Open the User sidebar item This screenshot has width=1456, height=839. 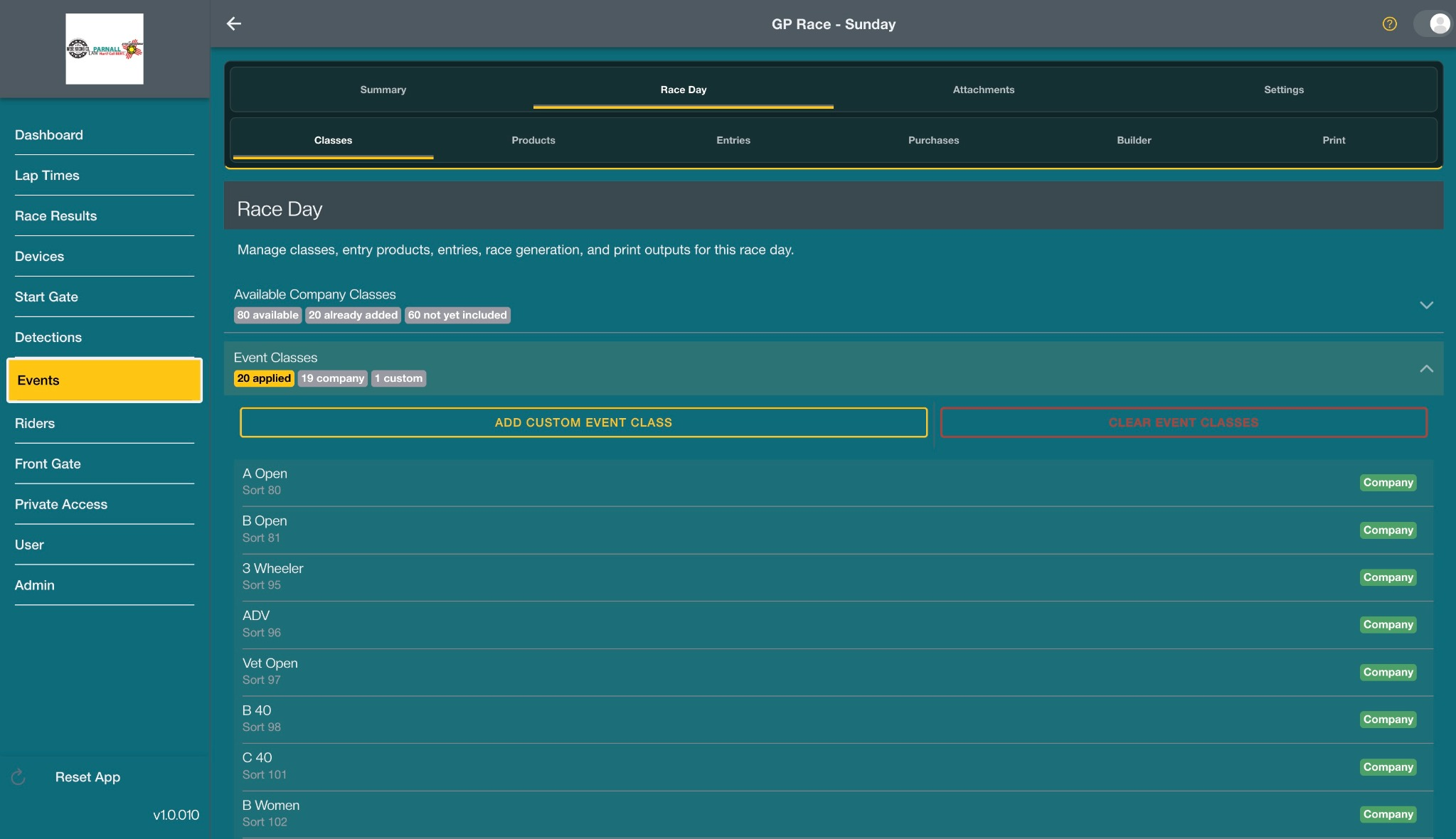[105, 545]
